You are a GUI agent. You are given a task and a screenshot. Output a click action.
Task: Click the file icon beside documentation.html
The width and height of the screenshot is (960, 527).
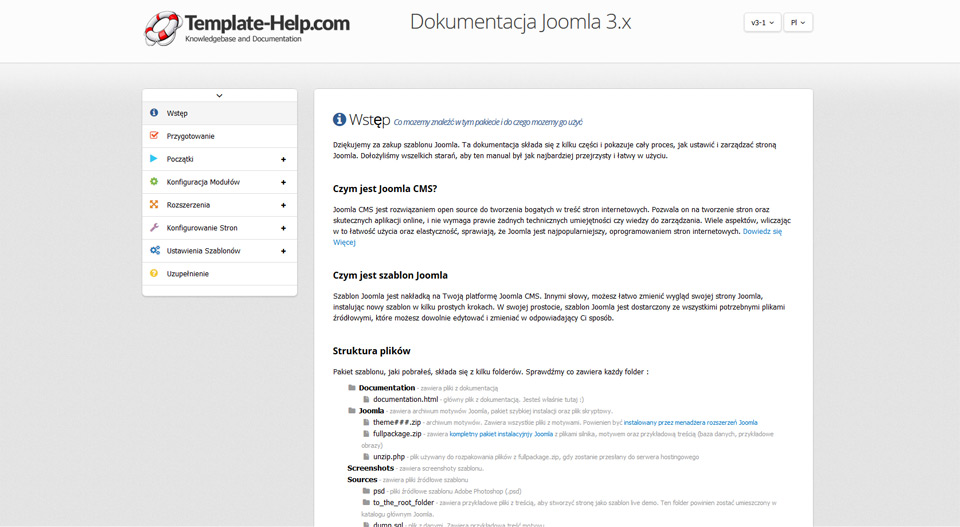(x=366, y=399)
